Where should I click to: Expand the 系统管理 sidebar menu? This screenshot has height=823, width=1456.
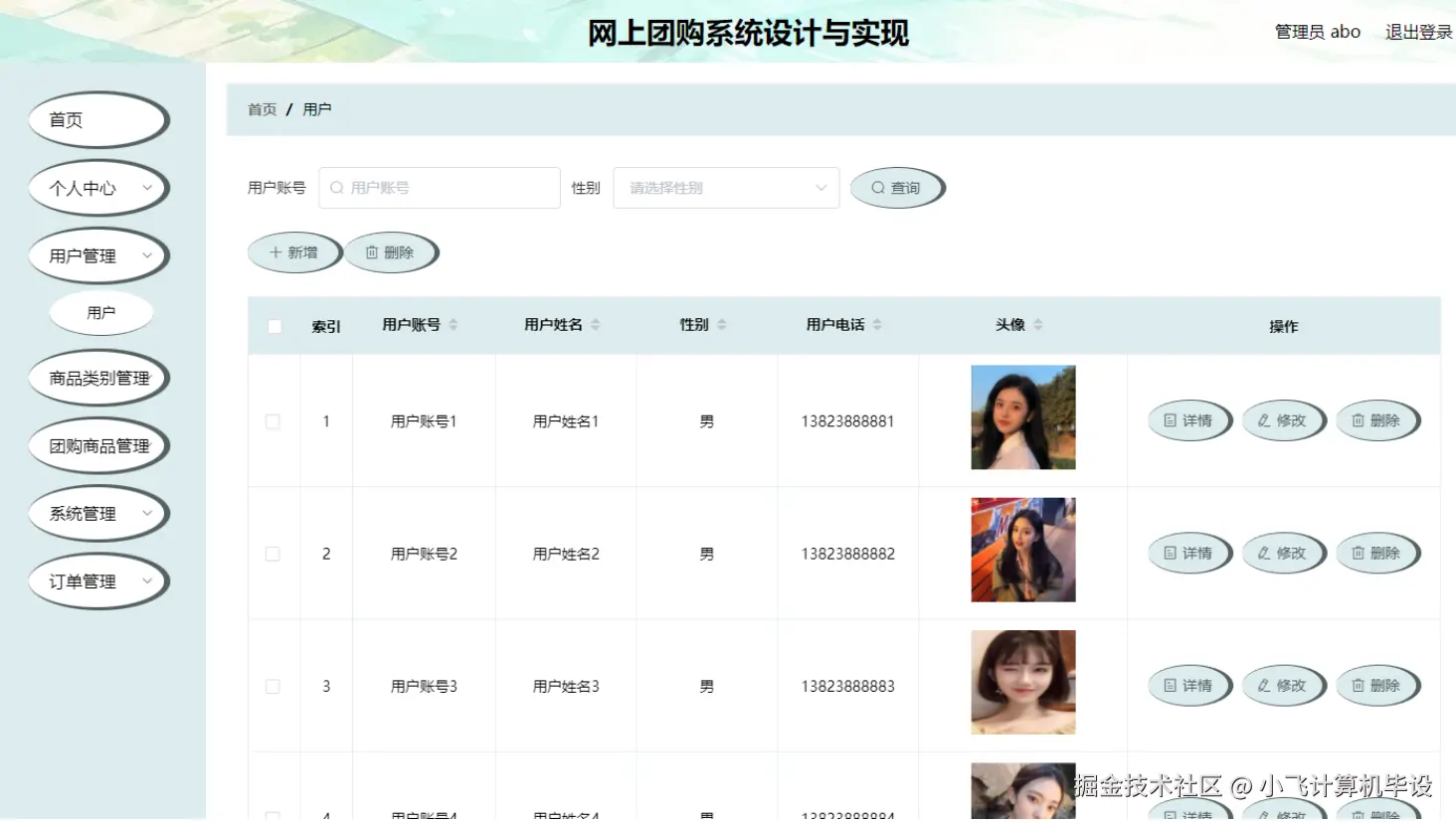(98, 513)
